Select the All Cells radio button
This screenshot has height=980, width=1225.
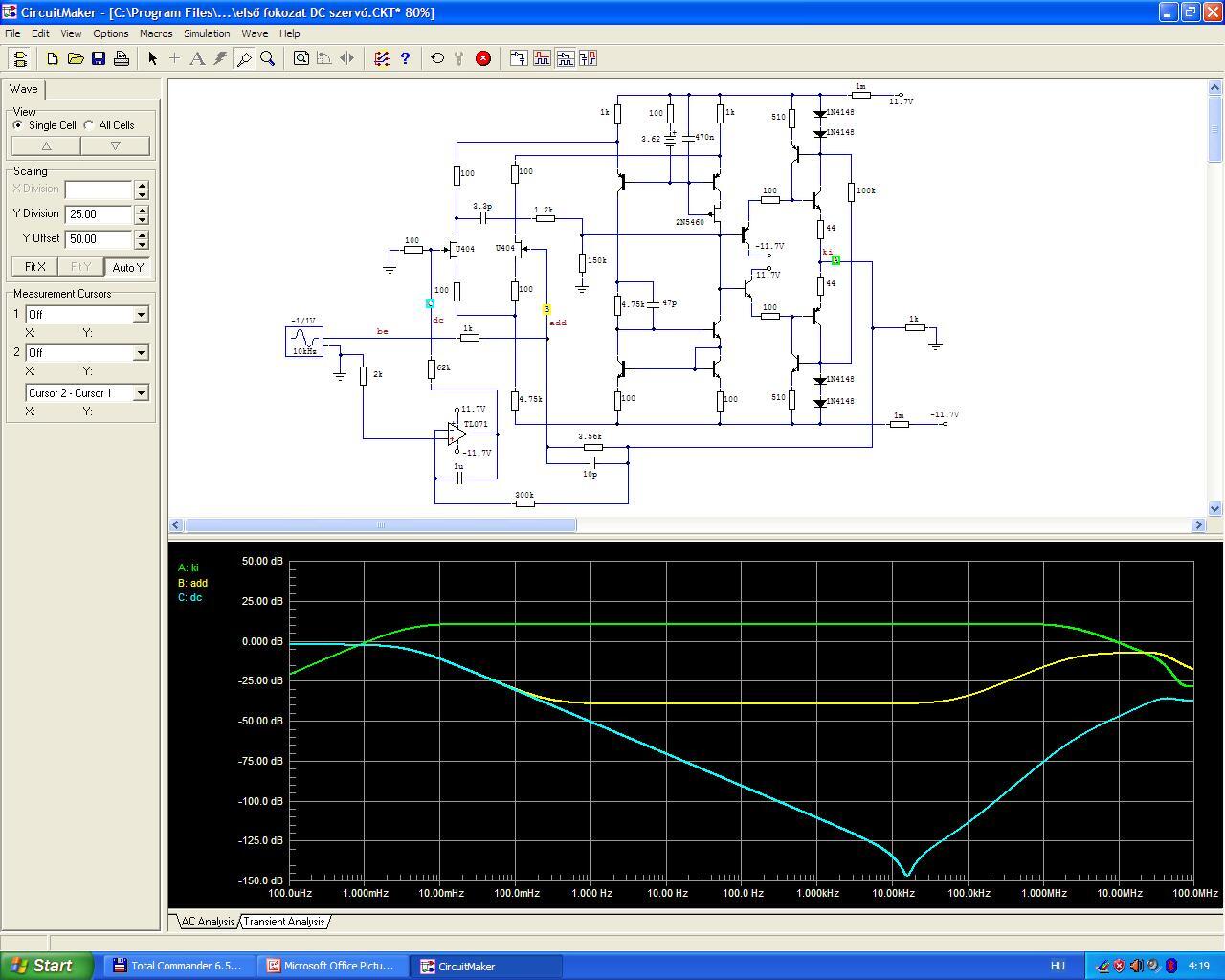[x=89, y=125]
